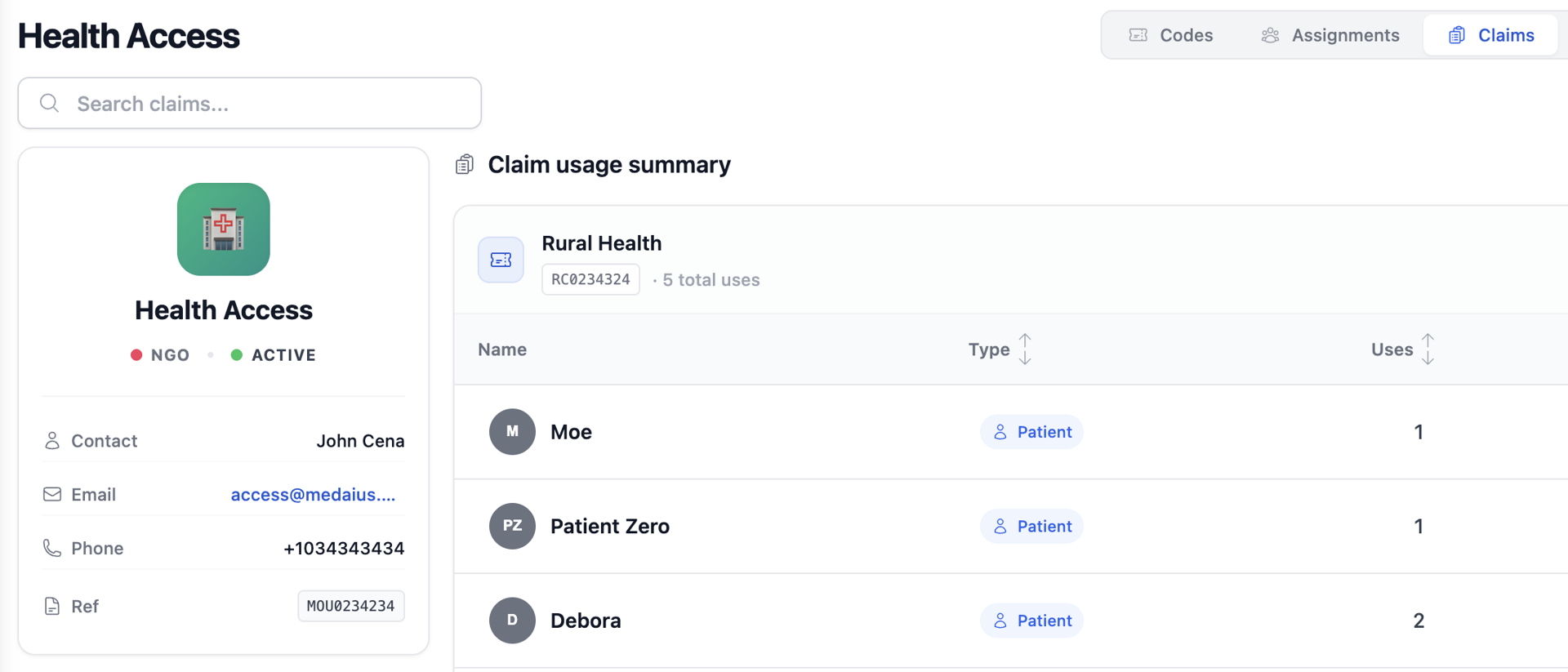Viewport: 1568px width, 672px height.
Task: Select the Assignments people icon
Action: coord(1269,35)
